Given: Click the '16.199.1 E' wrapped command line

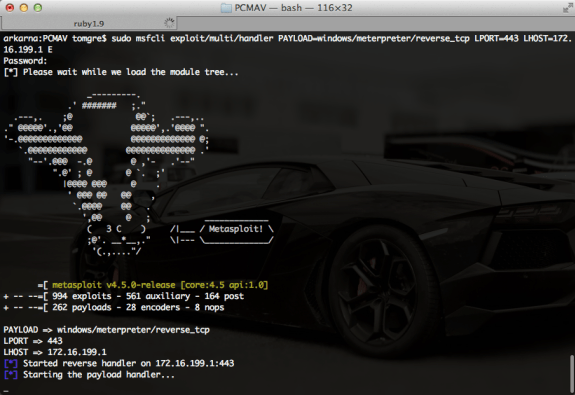Looking at the screenshot, I should pyautogui.click(x=28, y=50).
